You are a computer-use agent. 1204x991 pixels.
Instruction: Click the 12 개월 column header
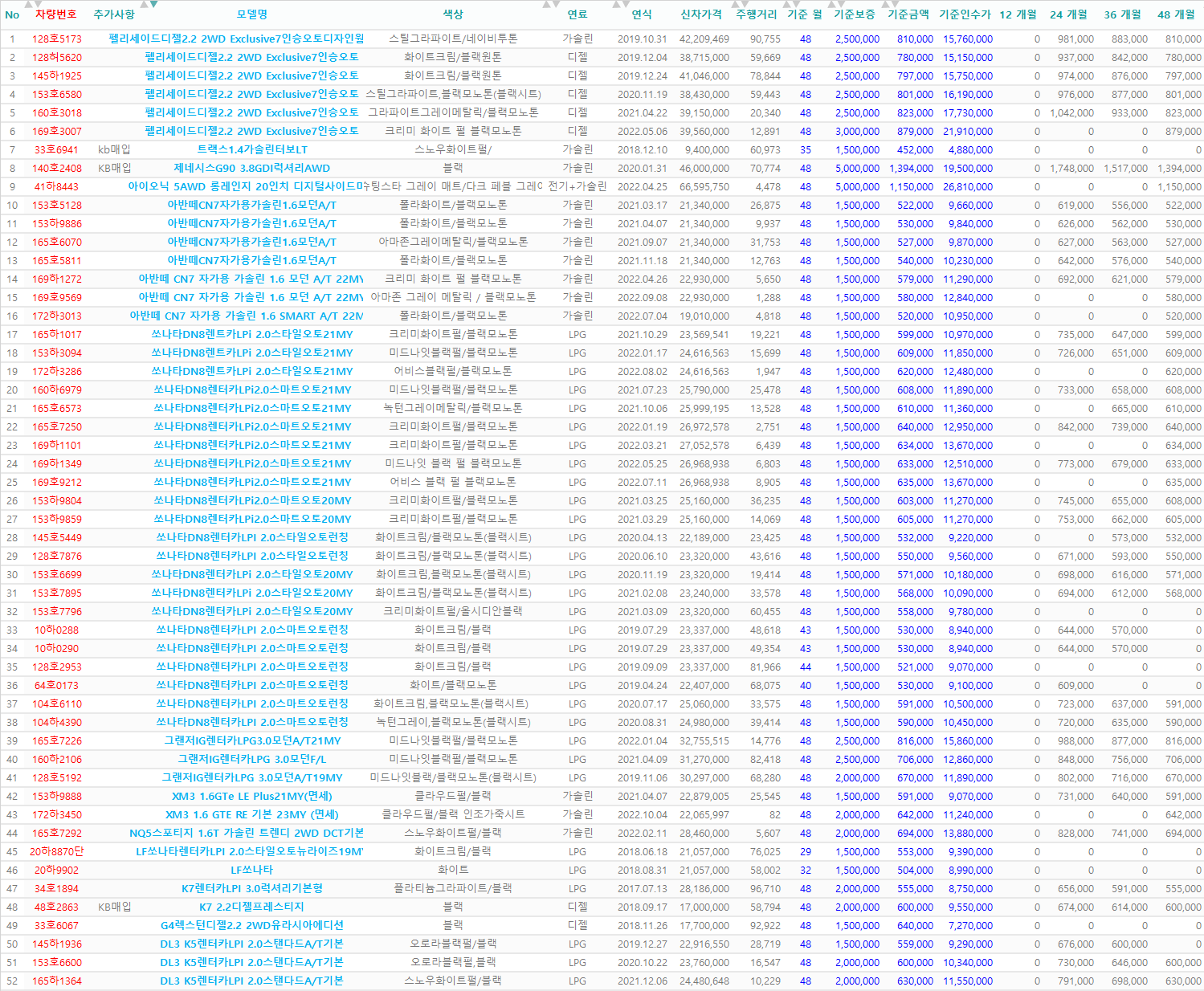click(x=1018, y=14)
